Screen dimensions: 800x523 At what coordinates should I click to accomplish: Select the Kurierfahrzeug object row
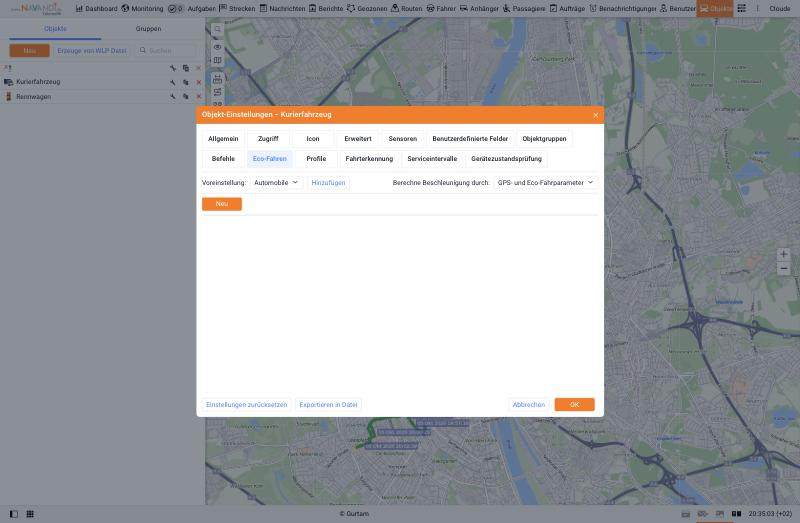pos(102,82)
